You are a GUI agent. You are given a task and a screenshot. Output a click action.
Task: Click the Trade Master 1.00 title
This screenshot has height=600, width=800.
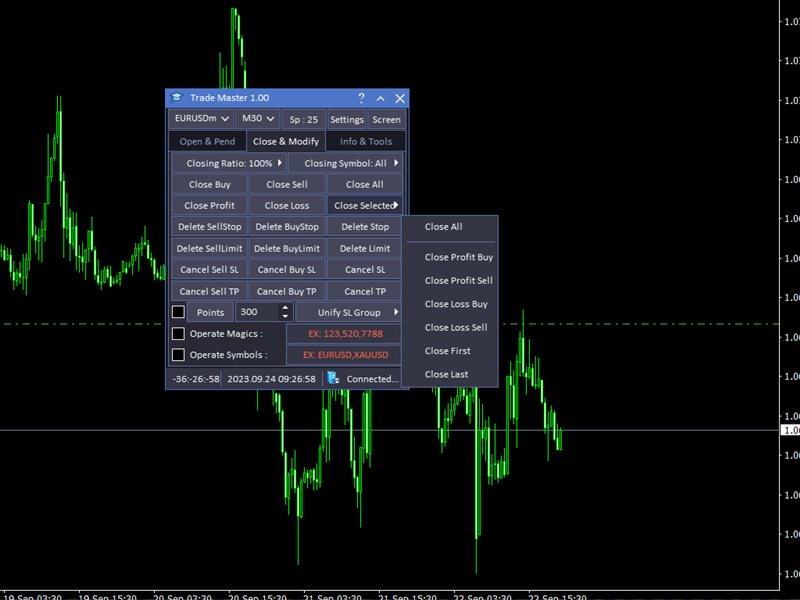click(230, 97)
